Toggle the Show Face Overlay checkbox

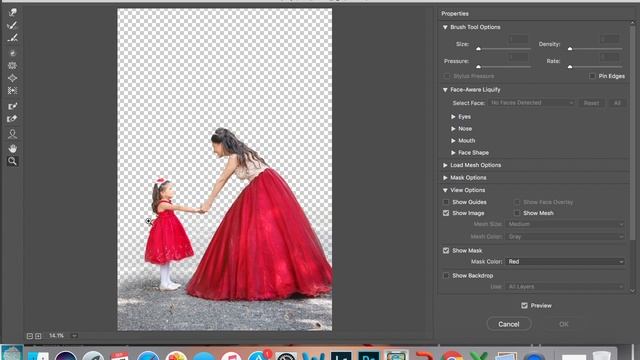pyautogui.click(x=517, y=202)
